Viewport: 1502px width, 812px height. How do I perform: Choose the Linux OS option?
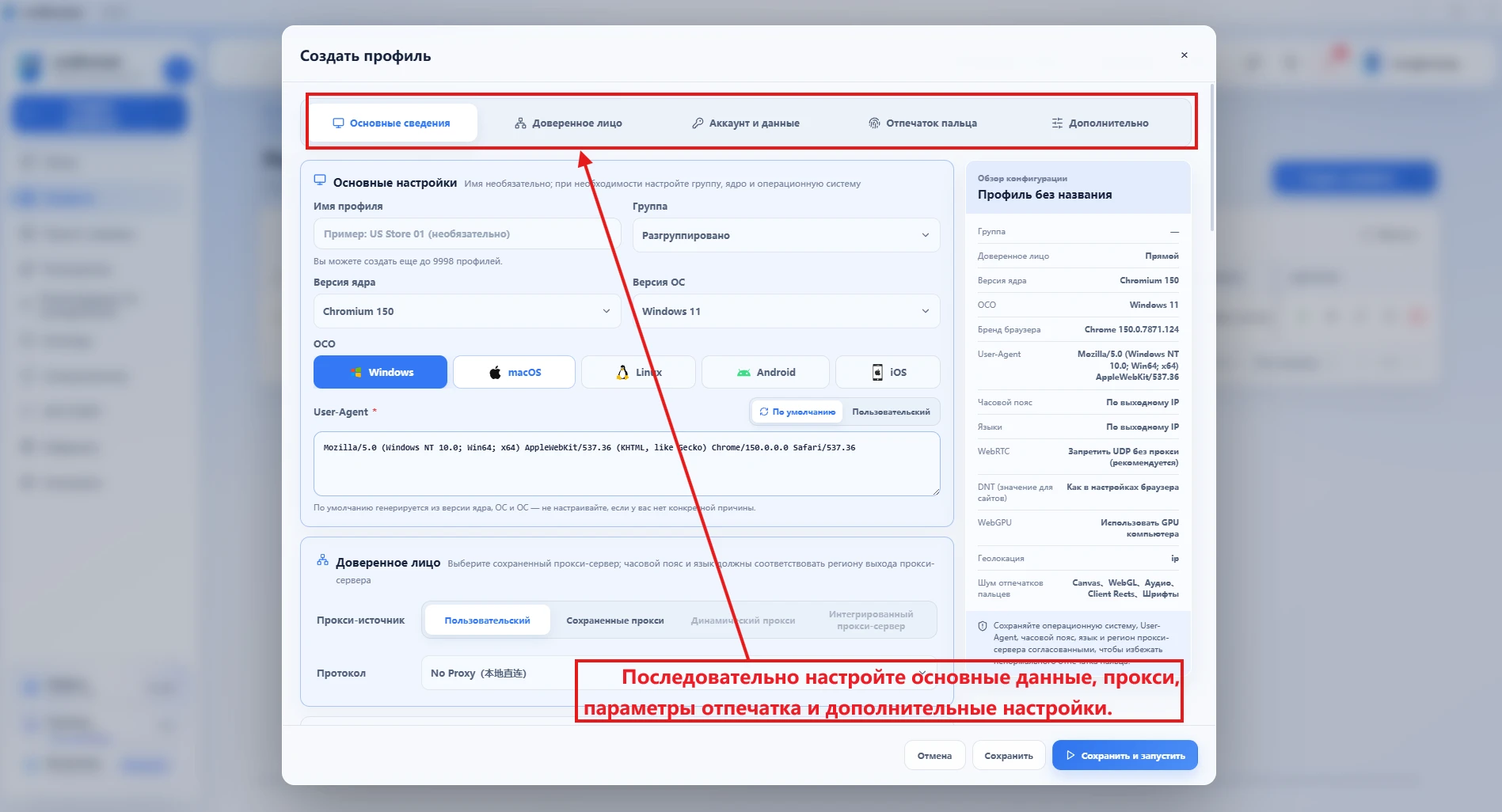[638, 372]
